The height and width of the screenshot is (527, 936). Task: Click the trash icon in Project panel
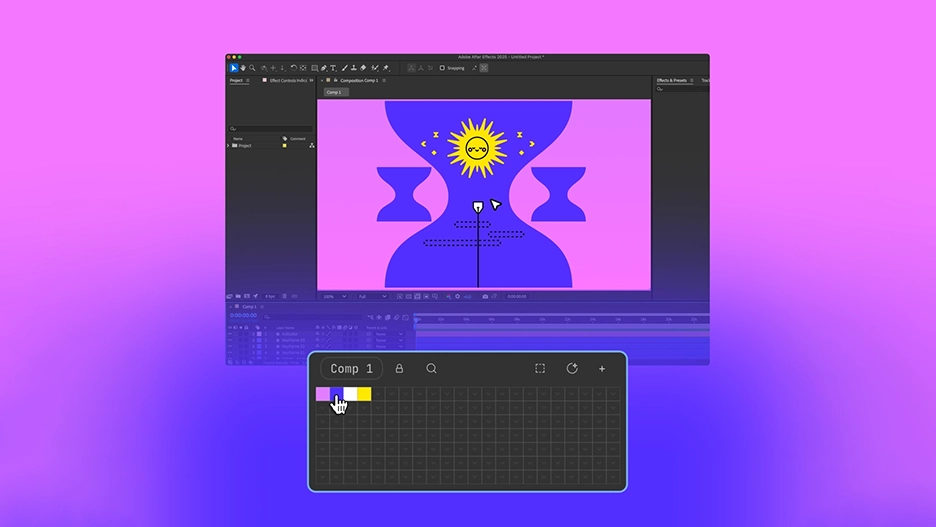click(x=285, y=296)
